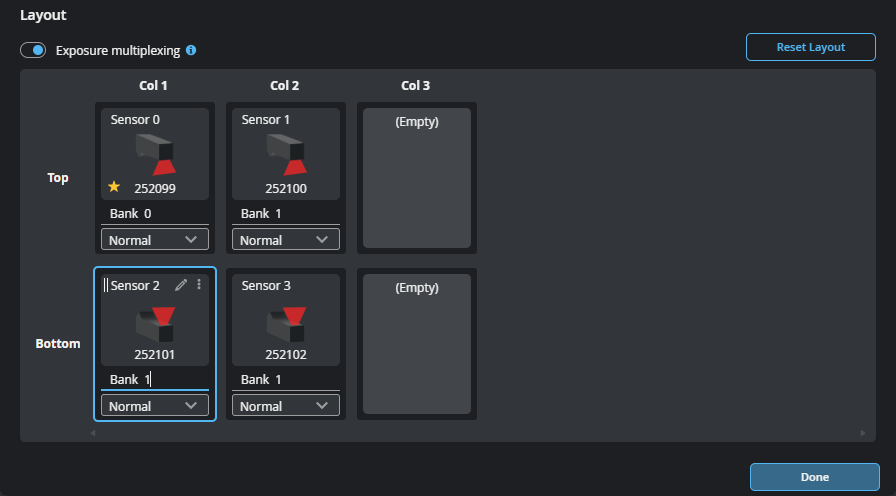Screen dimensions: 896x496
Task: Open the Normal dropdown under Sensor 1
Action: click(286, 240)
